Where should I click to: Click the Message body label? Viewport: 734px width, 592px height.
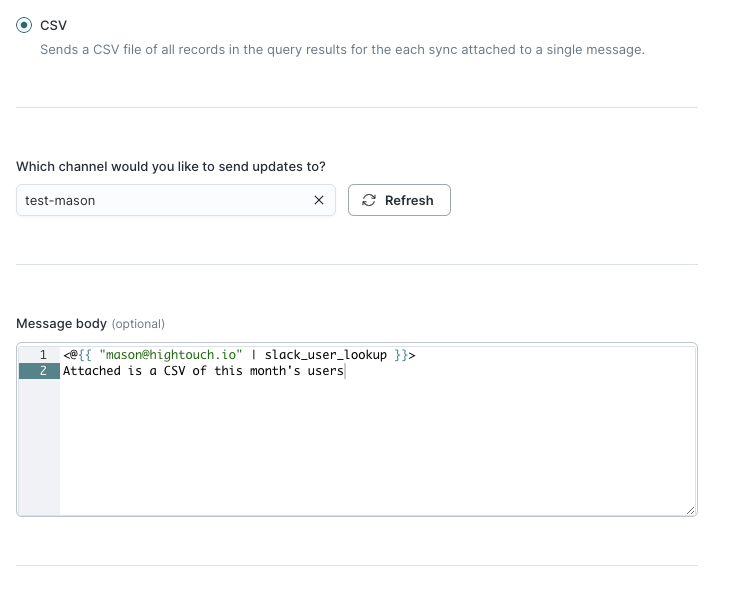click(x=61, y=323)
